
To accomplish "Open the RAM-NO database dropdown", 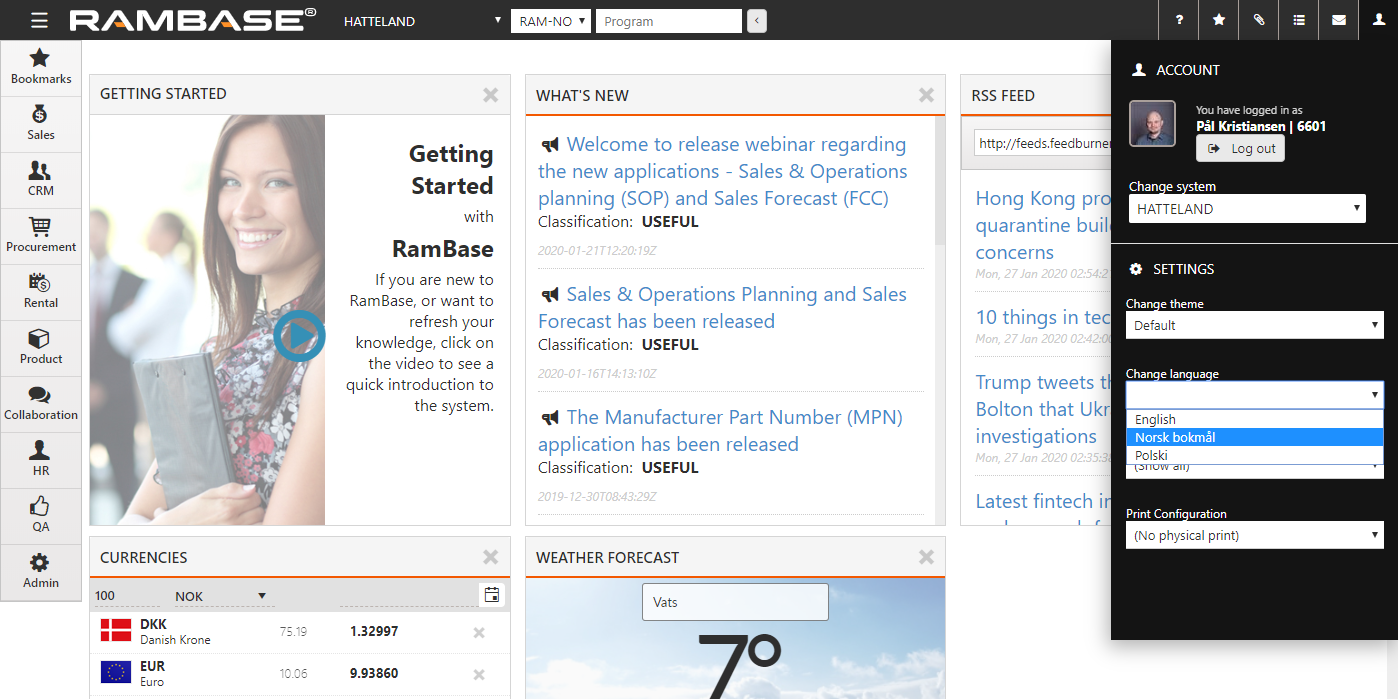I will [x=551, y=21].
